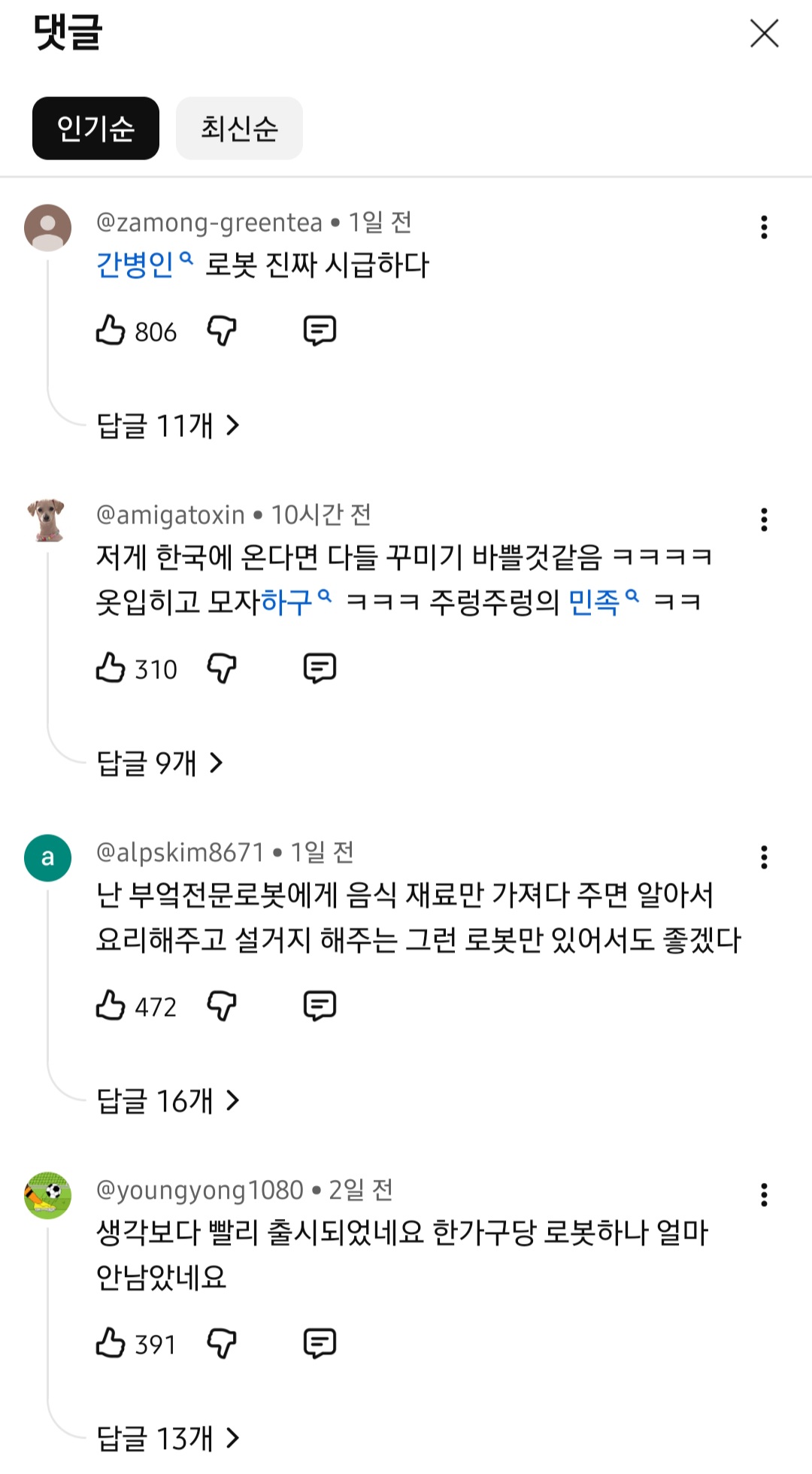Select the 인기순 sort tab
The width and height of the screenshot is (812, 1474).
click(x=95, y=129)
